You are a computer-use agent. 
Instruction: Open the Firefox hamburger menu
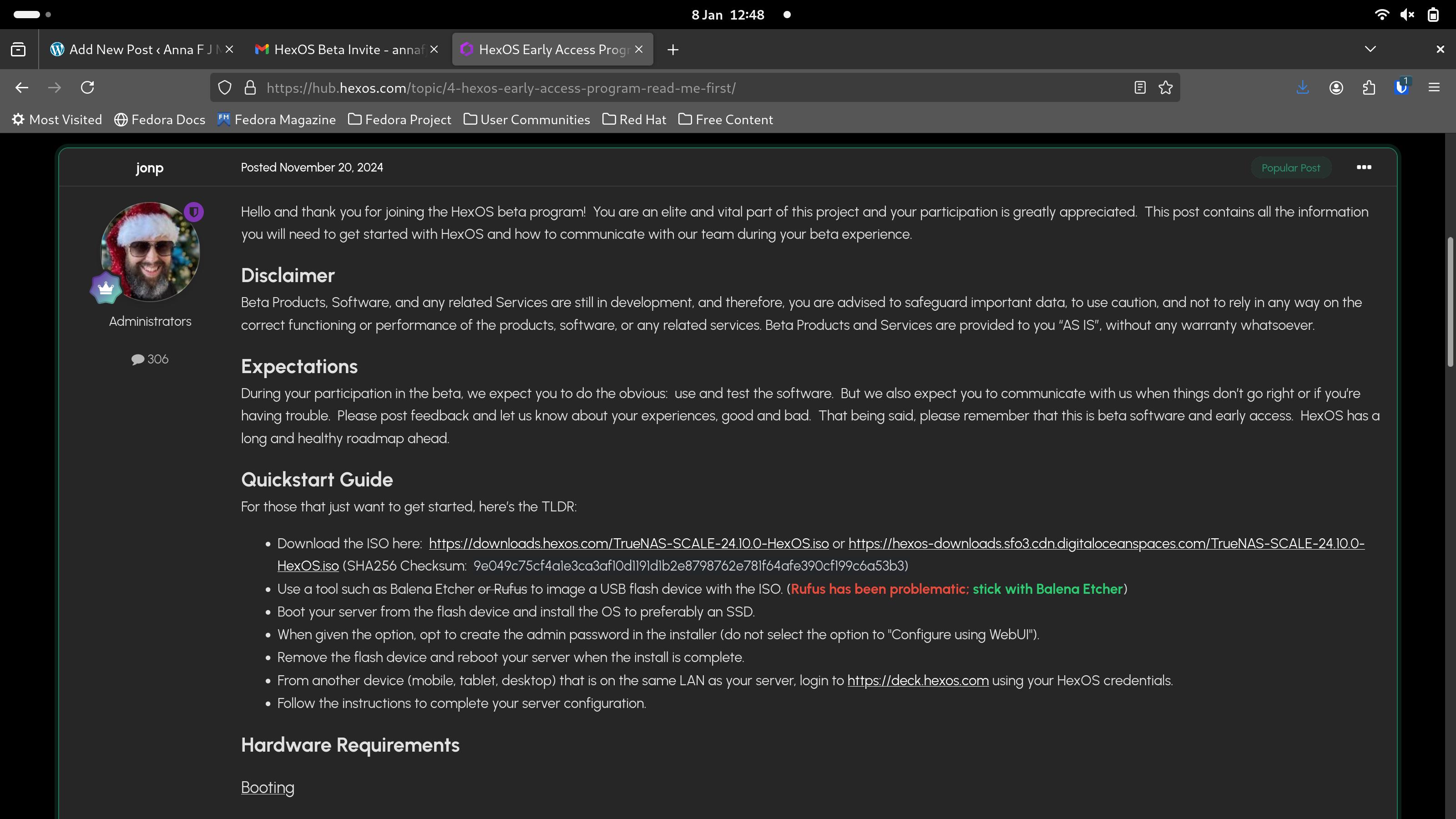[1434, 88]
